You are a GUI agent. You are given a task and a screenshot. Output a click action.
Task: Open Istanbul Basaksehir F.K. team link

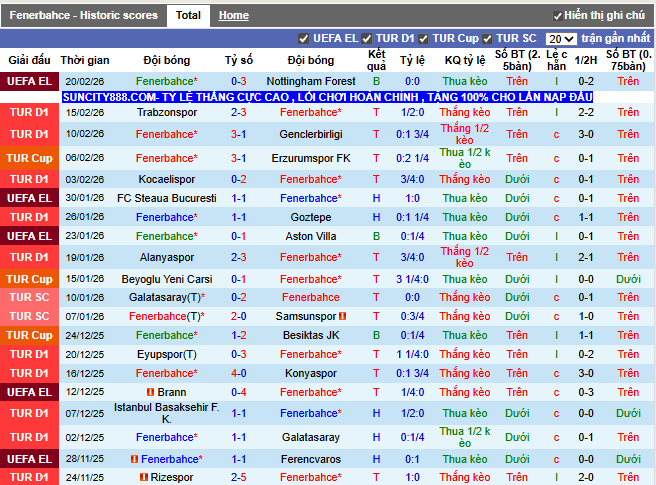[167, 413]
